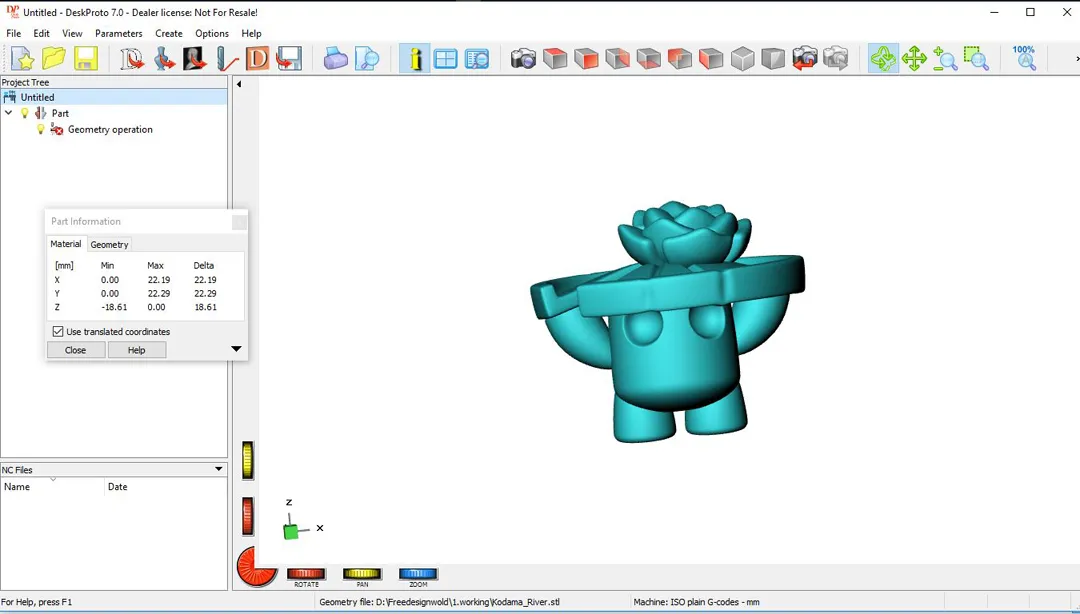Click the window-with-magnifier toolbar icon
The height and width of the screenshot is (614, 1080).
point(477,59)
